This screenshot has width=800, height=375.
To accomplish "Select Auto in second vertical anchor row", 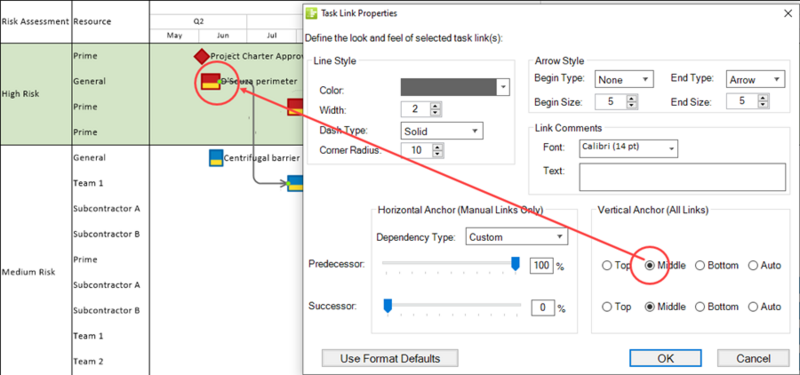I will [753, 307].
